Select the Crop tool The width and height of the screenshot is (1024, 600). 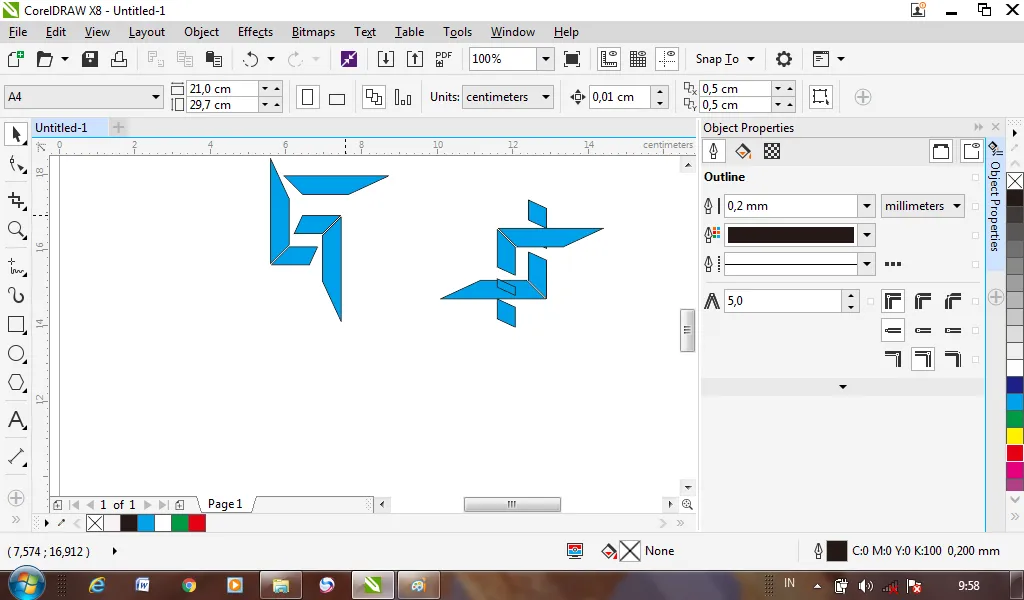16,200
